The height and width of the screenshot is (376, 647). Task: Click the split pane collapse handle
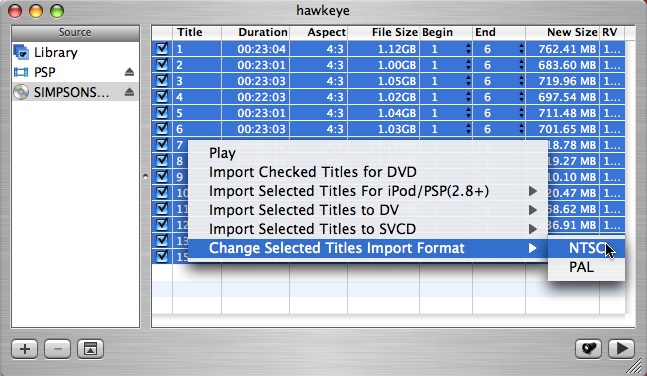coord(145,176)
